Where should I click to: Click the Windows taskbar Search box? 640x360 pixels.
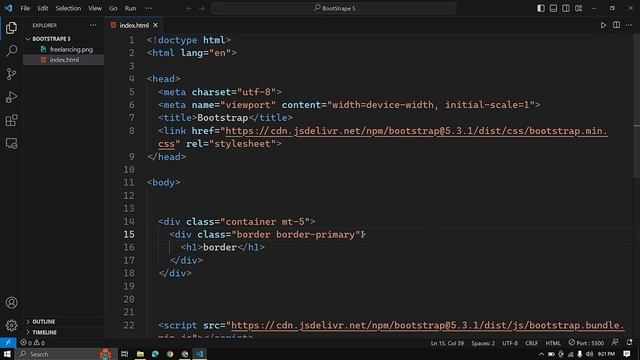click(x=65, y=354)
